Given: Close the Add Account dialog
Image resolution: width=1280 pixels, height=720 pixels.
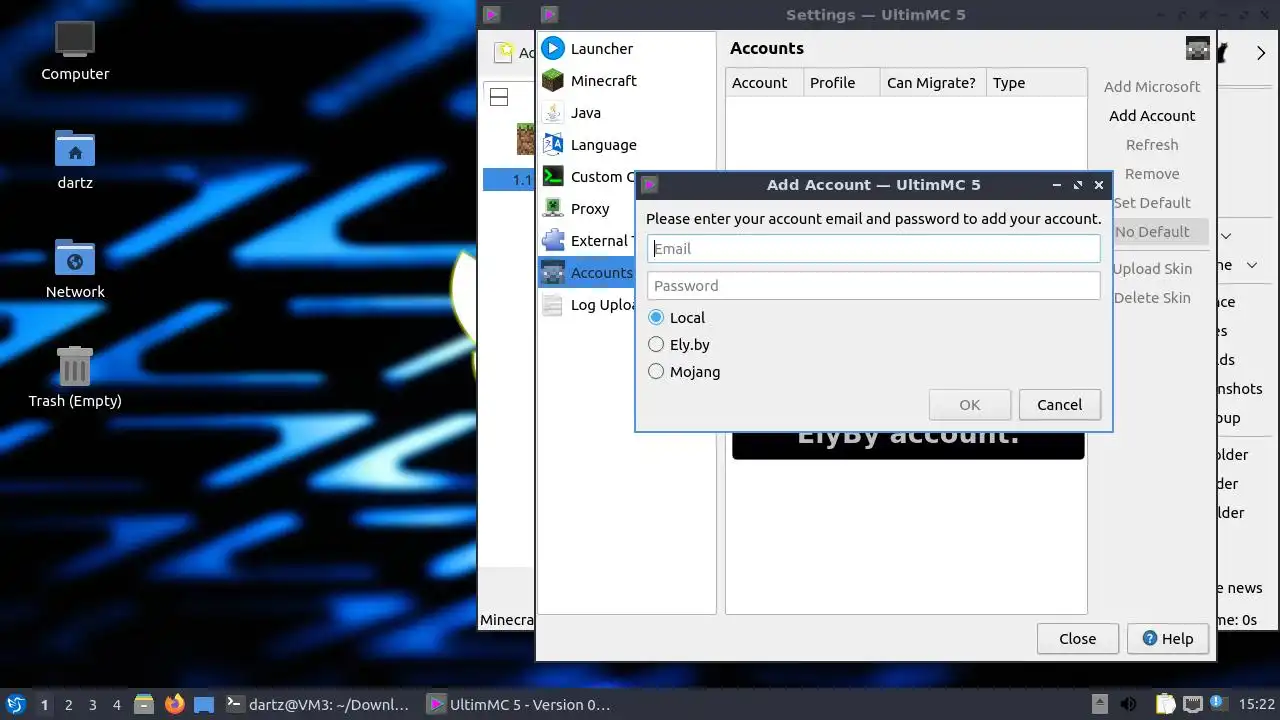Looking at the screenshot, I should 1099,185.
